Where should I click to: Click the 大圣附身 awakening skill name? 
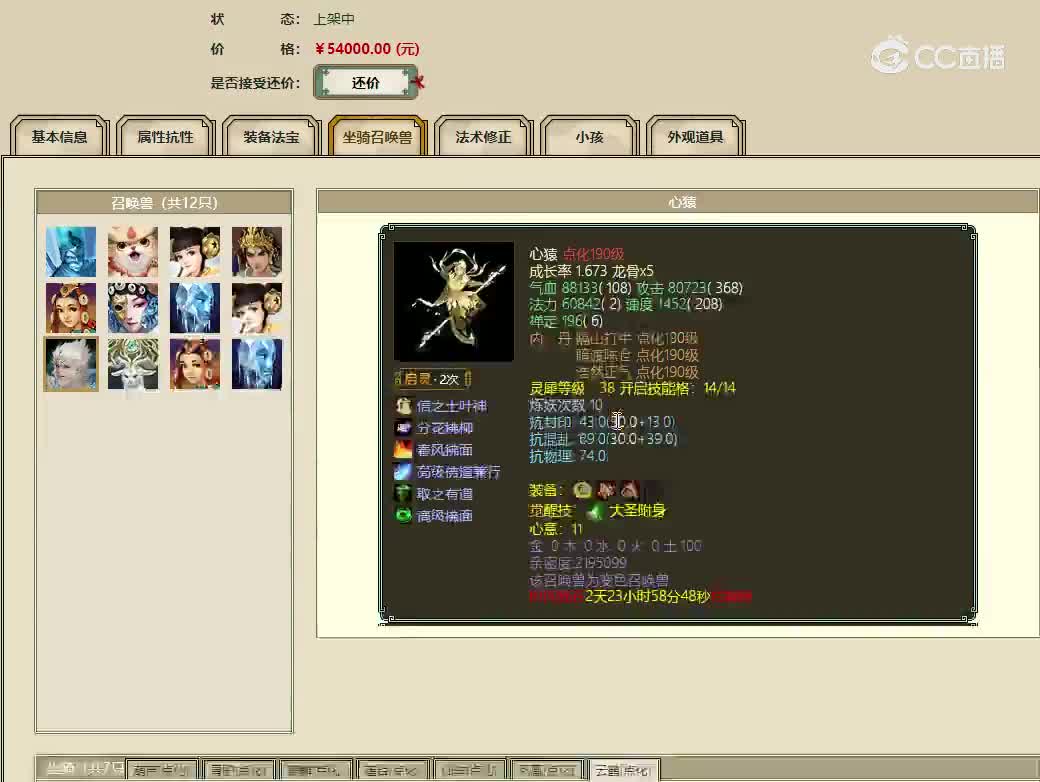(637, 511)
